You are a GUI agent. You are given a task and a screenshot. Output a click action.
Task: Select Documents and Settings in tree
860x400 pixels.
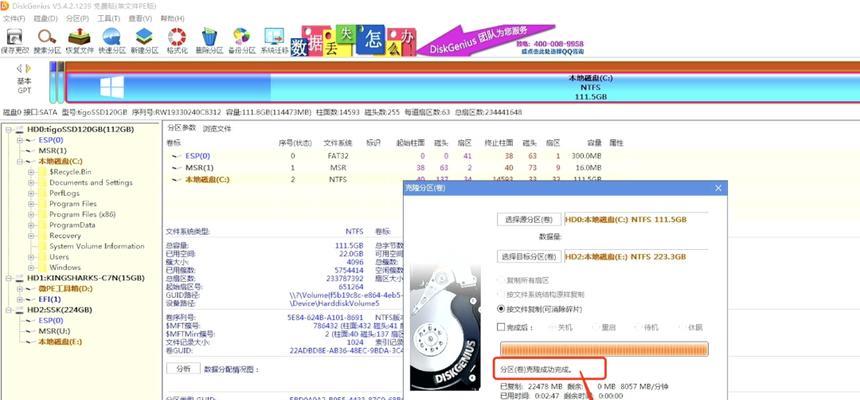(x=90, y=183)
